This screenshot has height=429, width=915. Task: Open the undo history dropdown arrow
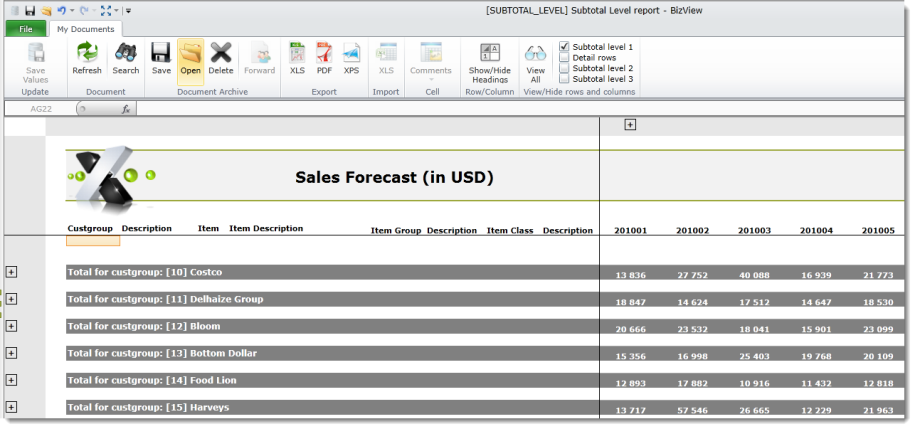tap(72, 11)
